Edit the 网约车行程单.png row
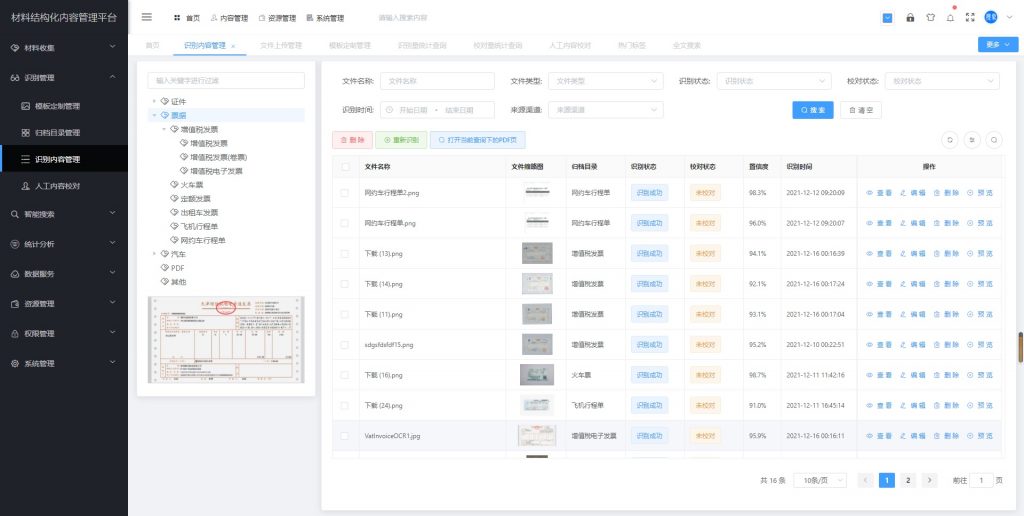1024x516 pixels. coord(912,223)
